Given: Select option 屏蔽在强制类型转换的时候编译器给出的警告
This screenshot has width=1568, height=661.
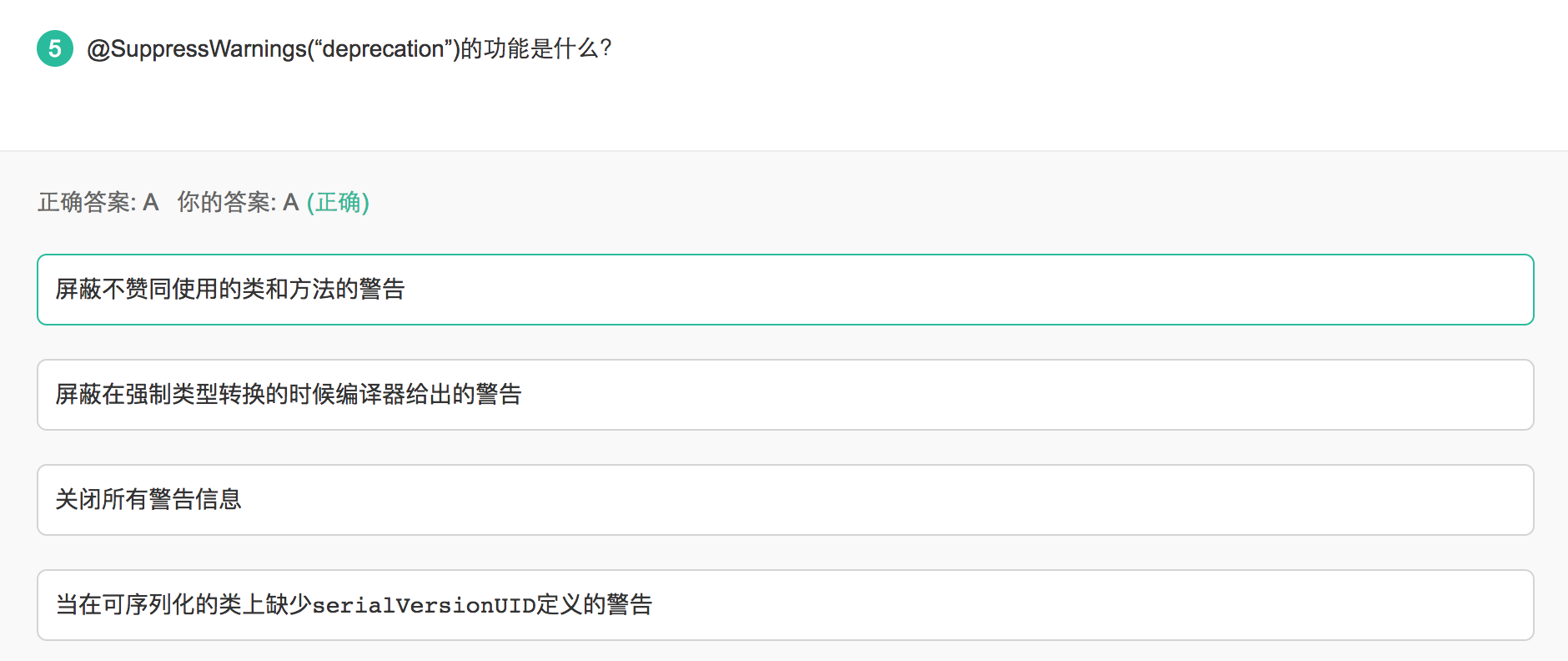Looking at the screenshot, I should pos(288,395).
